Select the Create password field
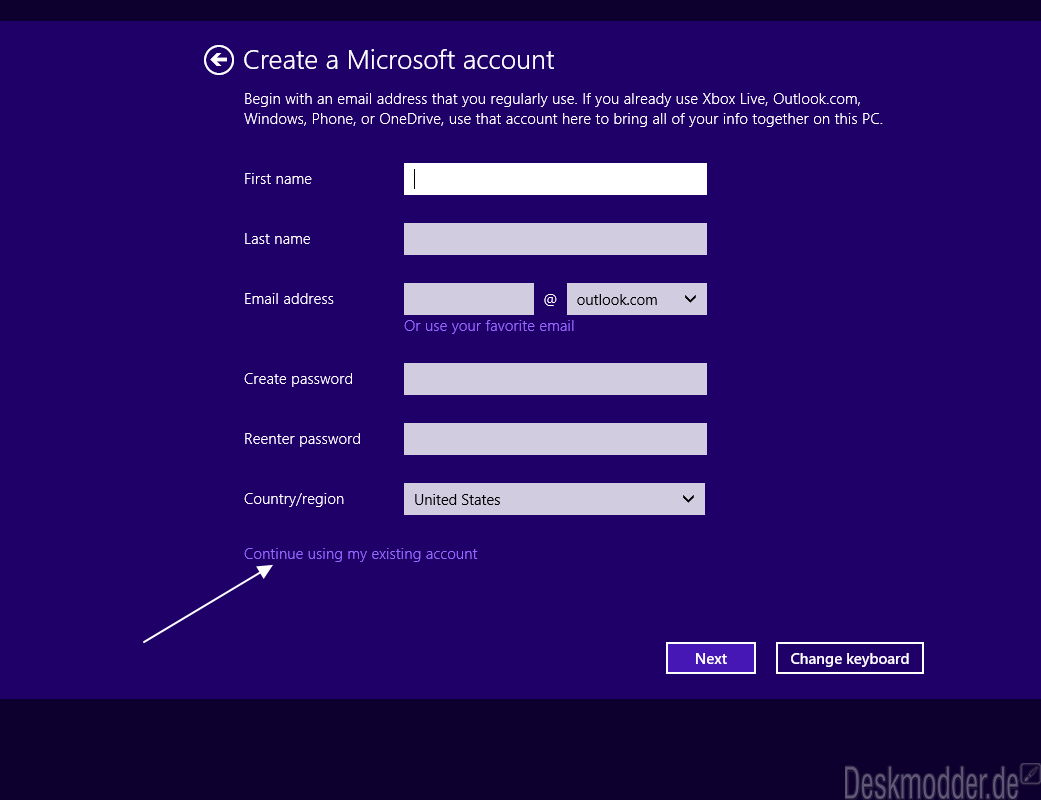 (555, 379)
